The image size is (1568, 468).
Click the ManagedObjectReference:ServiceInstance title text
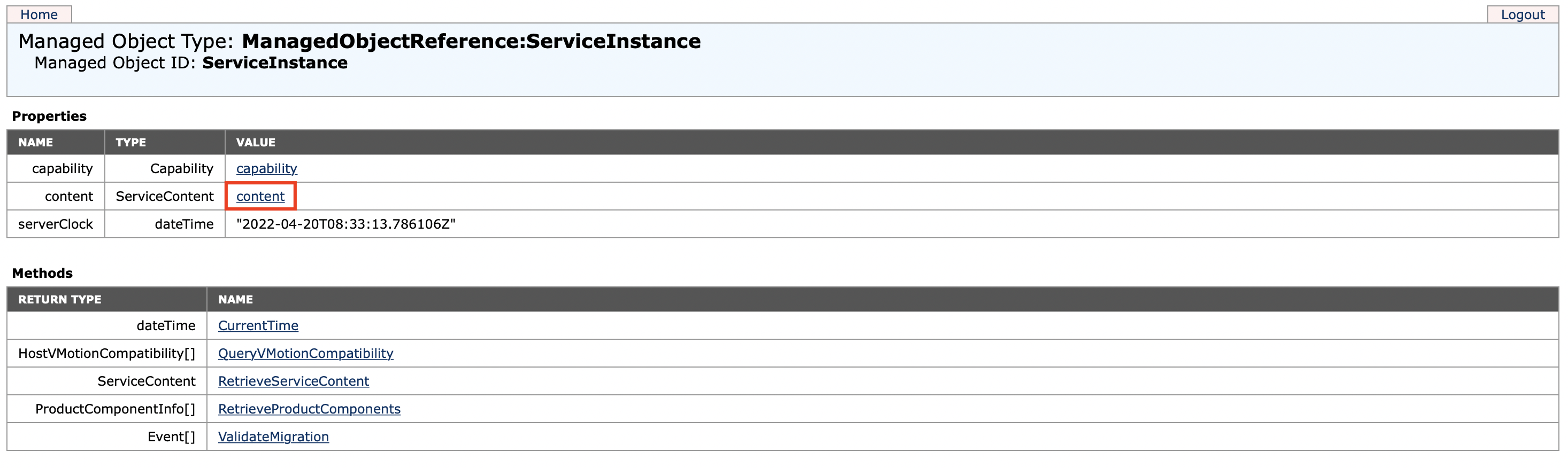(471, 41)
